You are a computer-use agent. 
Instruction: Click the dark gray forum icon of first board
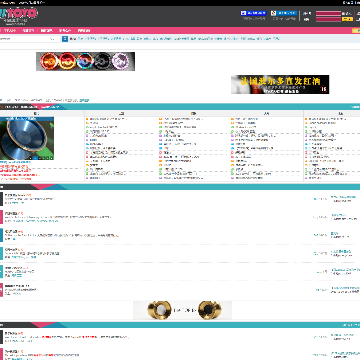click(1, 199)
